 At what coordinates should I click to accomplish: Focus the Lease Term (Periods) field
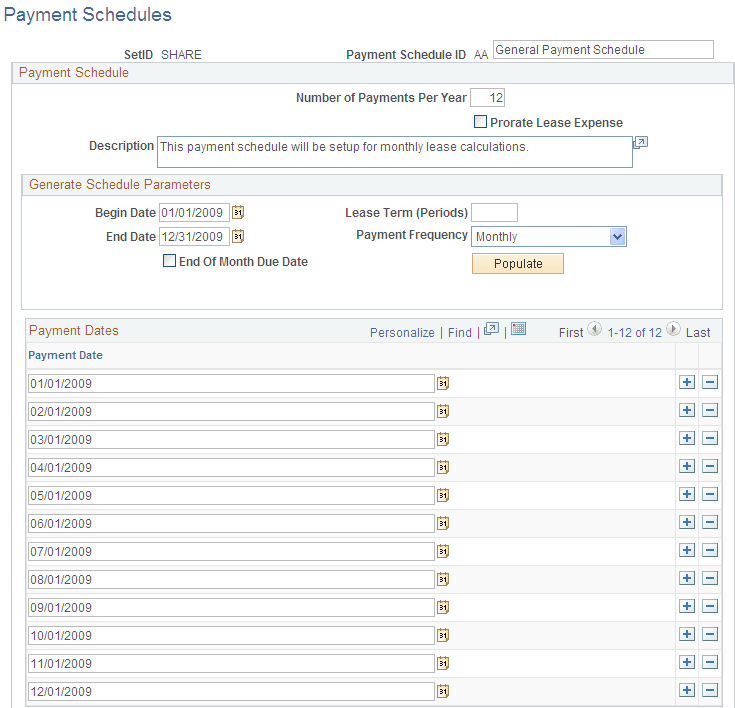pos(495,212)
